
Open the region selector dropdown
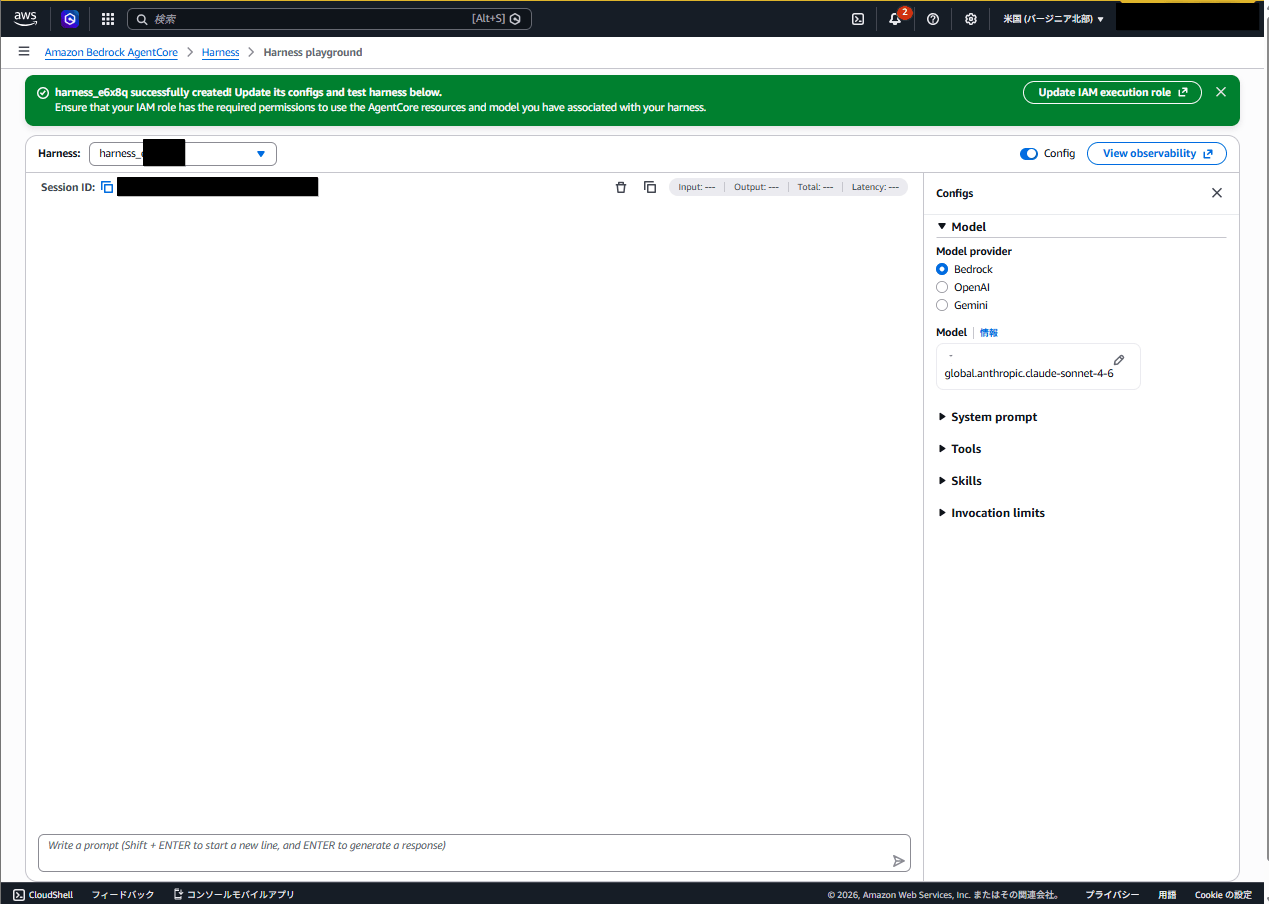pyautogui.click(x=1053, y=19)
